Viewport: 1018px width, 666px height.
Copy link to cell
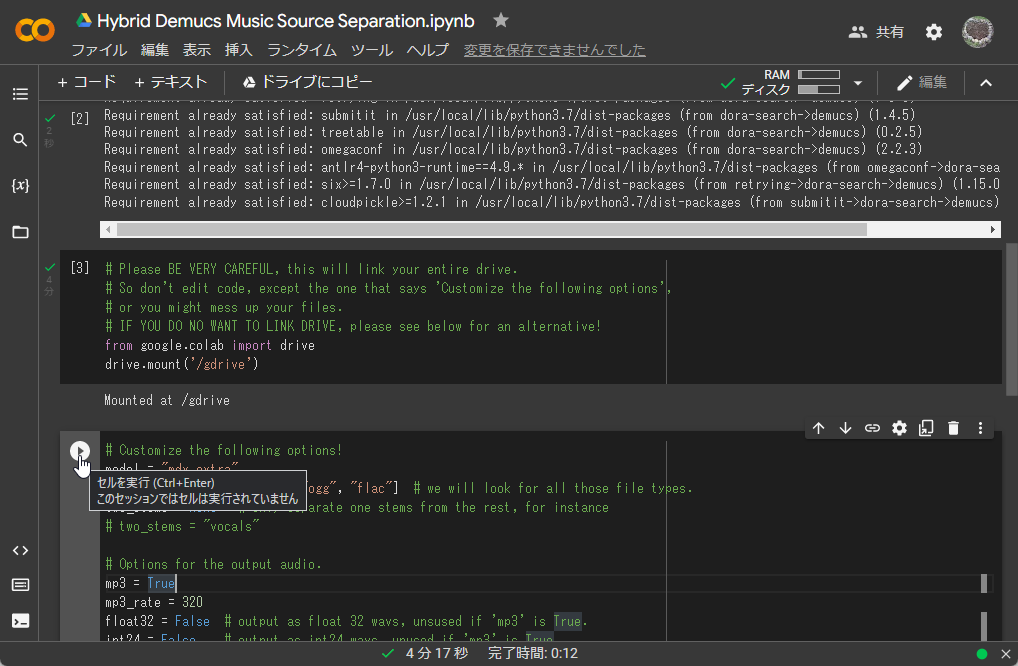tap(872, 428)
